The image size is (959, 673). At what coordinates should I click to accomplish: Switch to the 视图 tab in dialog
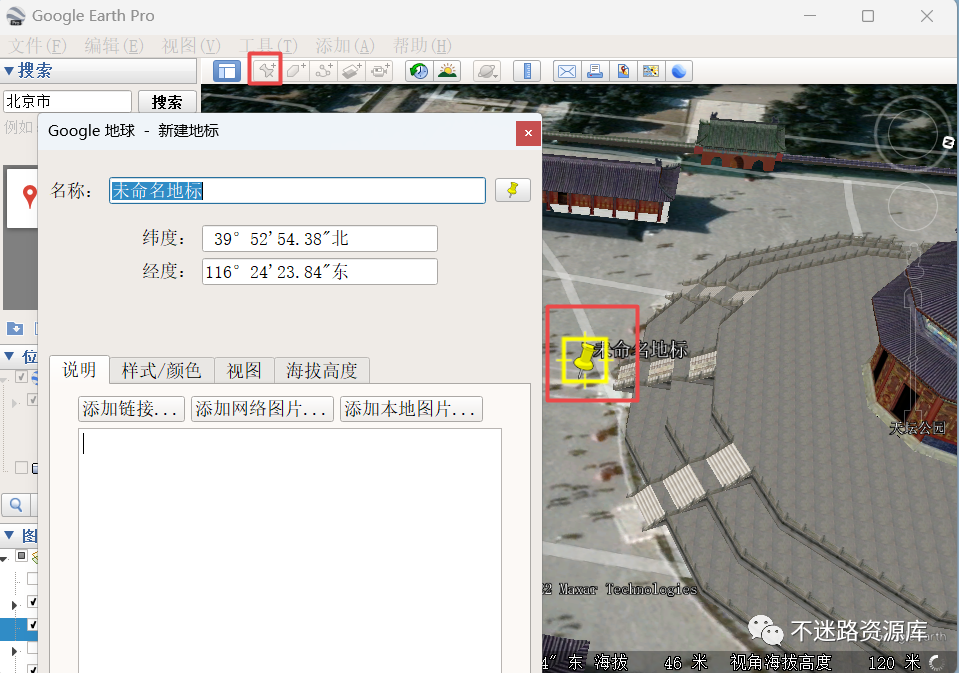pos(245,370)
